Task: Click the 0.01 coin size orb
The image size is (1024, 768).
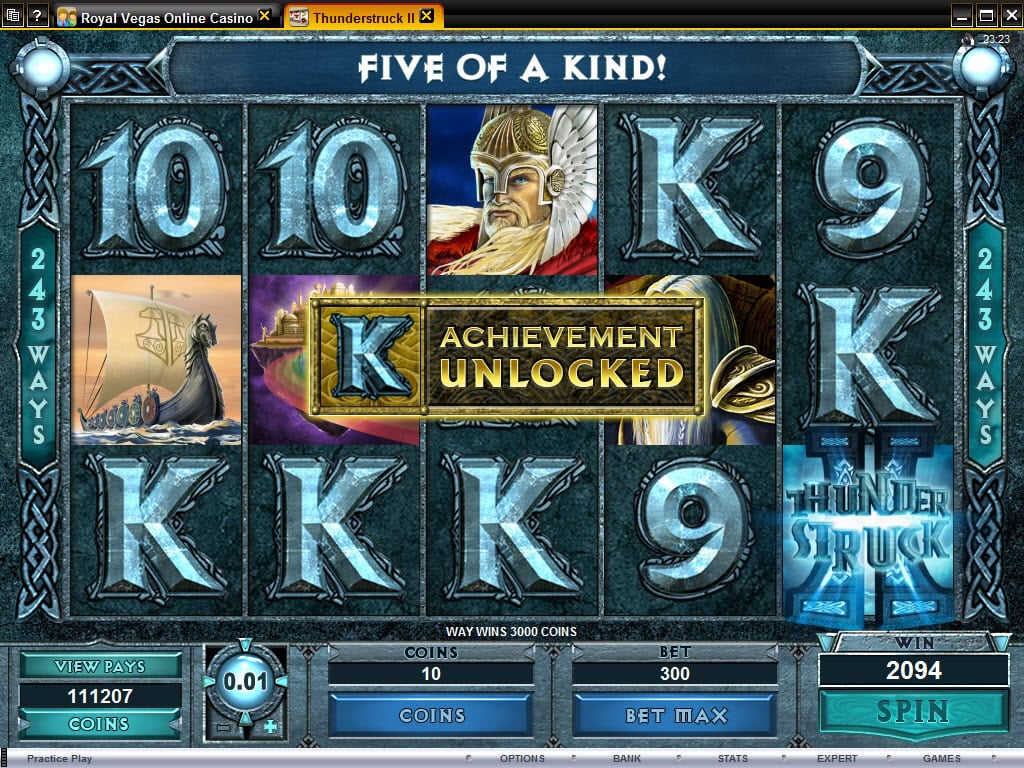Action: click(x=246, y=682)
